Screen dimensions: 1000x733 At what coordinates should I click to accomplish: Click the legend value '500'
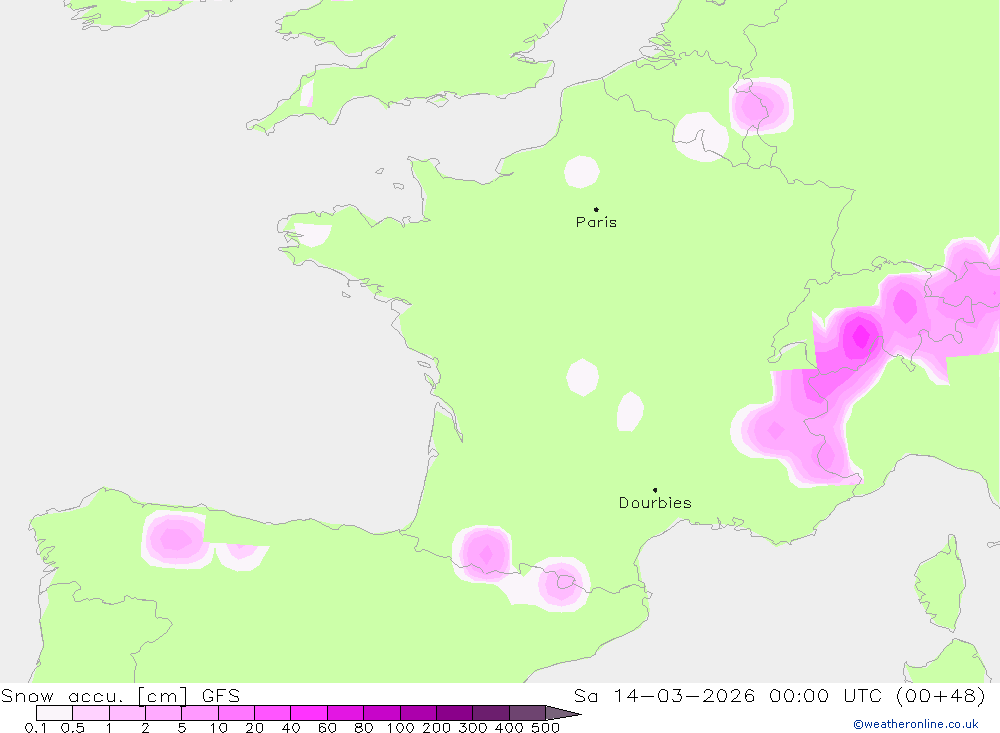pos(545,727)
